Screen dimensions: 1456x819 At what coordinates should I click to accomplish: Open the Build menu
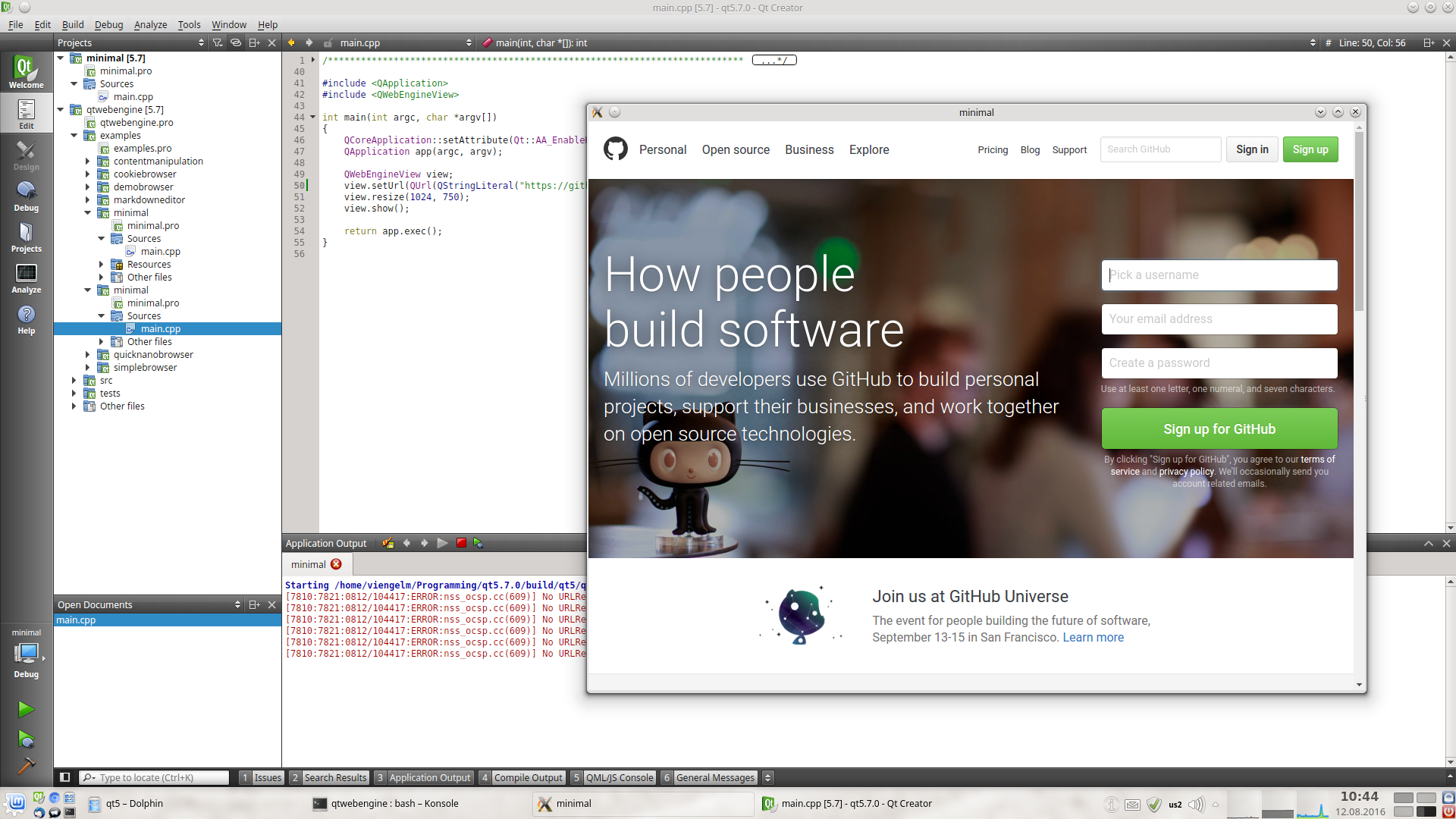click(73, 24)
